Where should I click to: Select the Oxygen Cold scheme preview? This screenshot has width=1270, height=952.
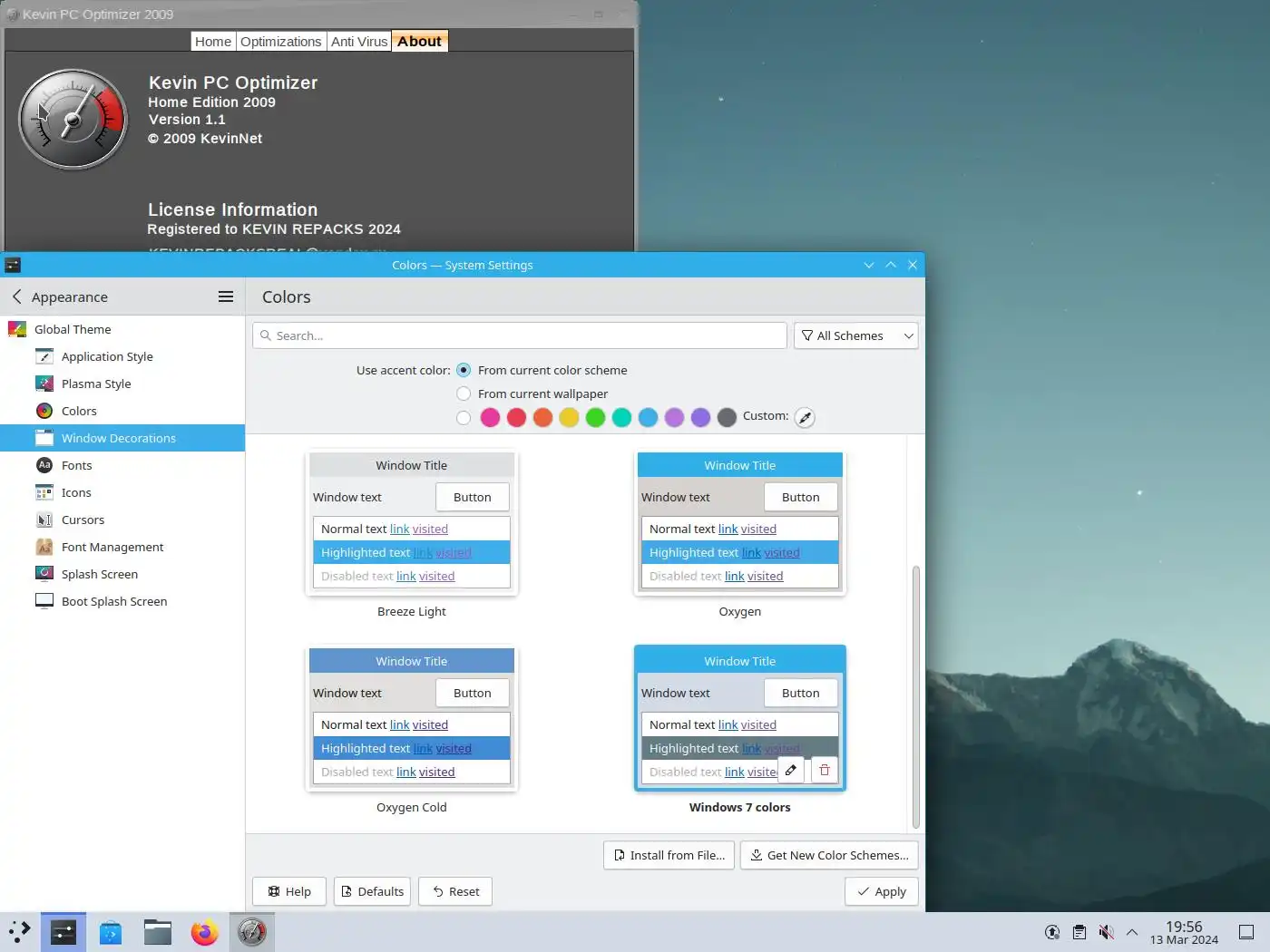tap(412, 719)
